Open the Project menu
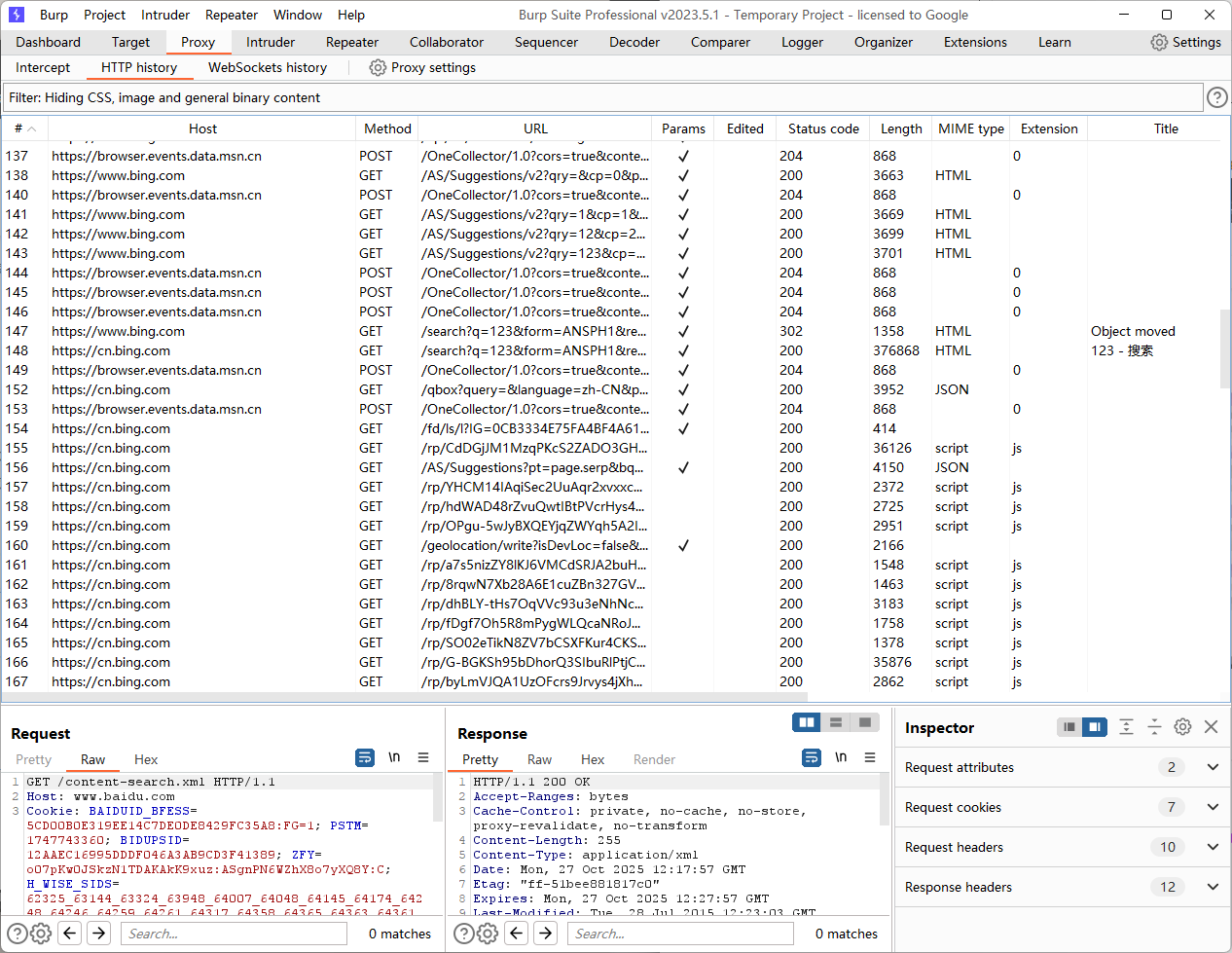 (x=104, y=15)
